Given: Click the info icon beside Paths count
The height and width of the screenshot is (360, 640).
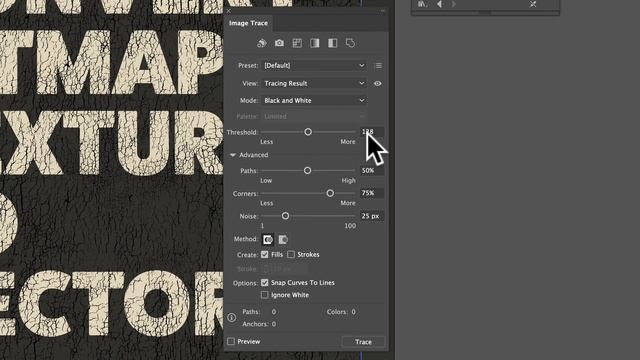Looking at the screenshot, I should pos(232,318).
